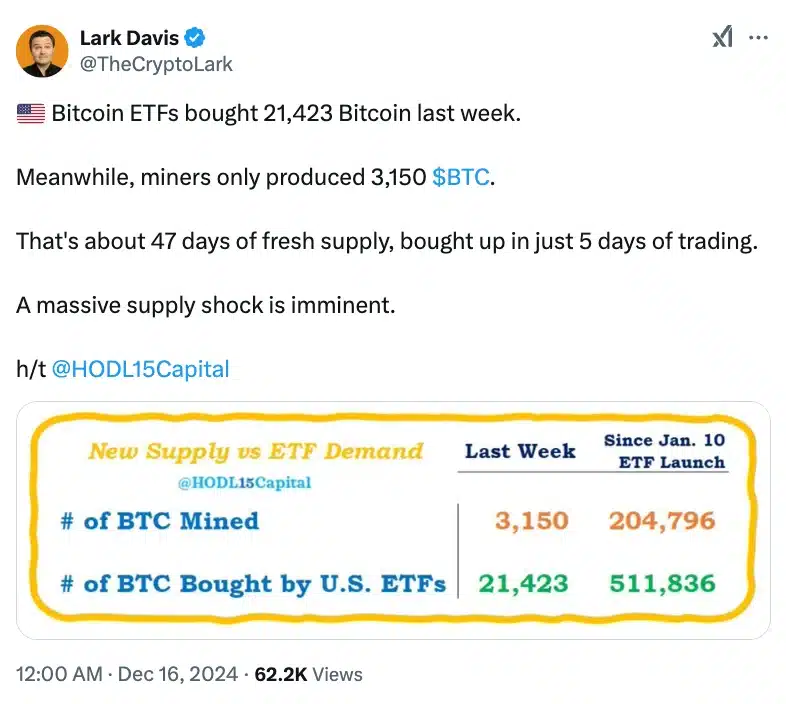
Task: Select the "Last Week" column header in chart
Action: [x=520, y=451]
